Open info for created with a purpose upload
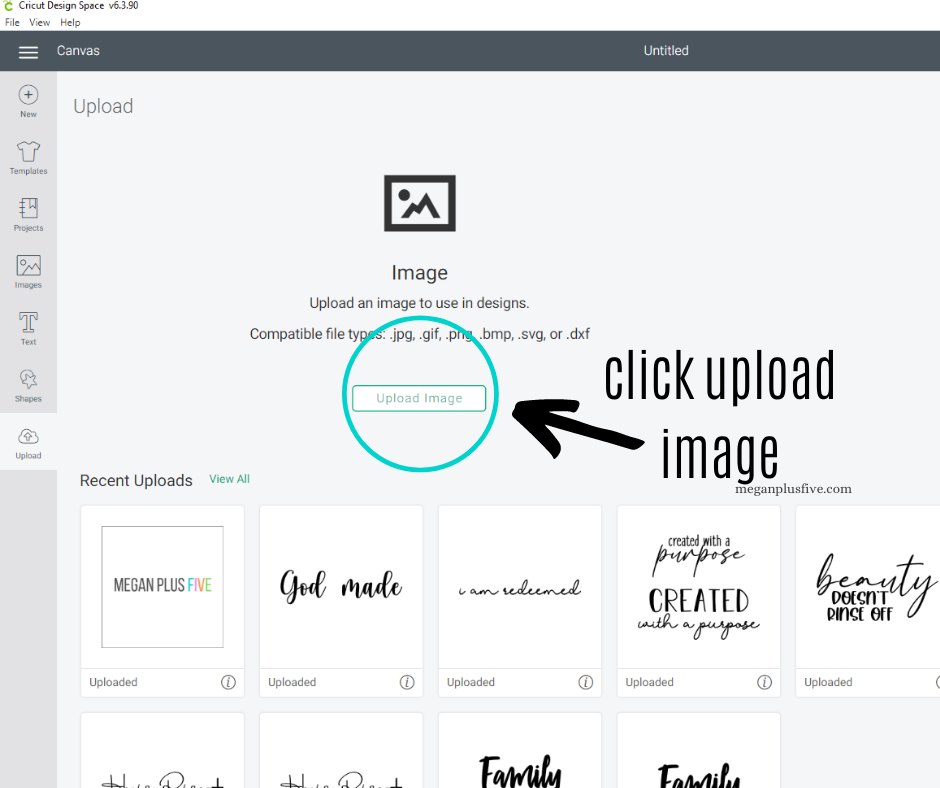The height and width of the screenshot is (788, 940). pyautogui.click(x=764, y=682)
